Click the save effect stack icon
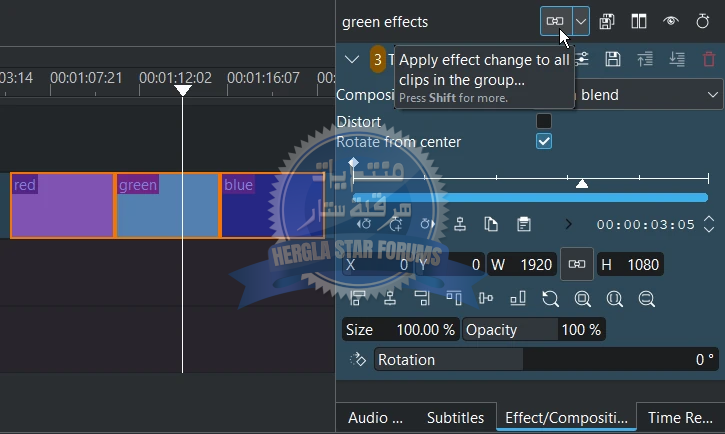725x434 pixels. tap(607, 21)
